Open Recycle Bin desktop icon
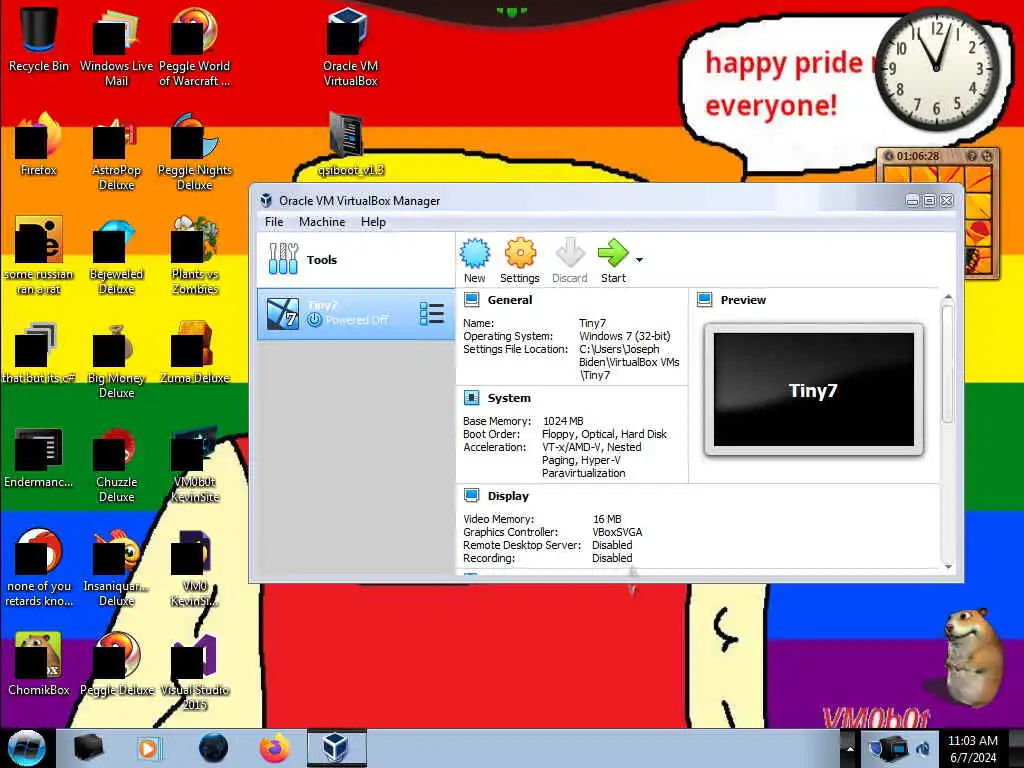This screenshot has height=768, width=1024. point(39,40)
